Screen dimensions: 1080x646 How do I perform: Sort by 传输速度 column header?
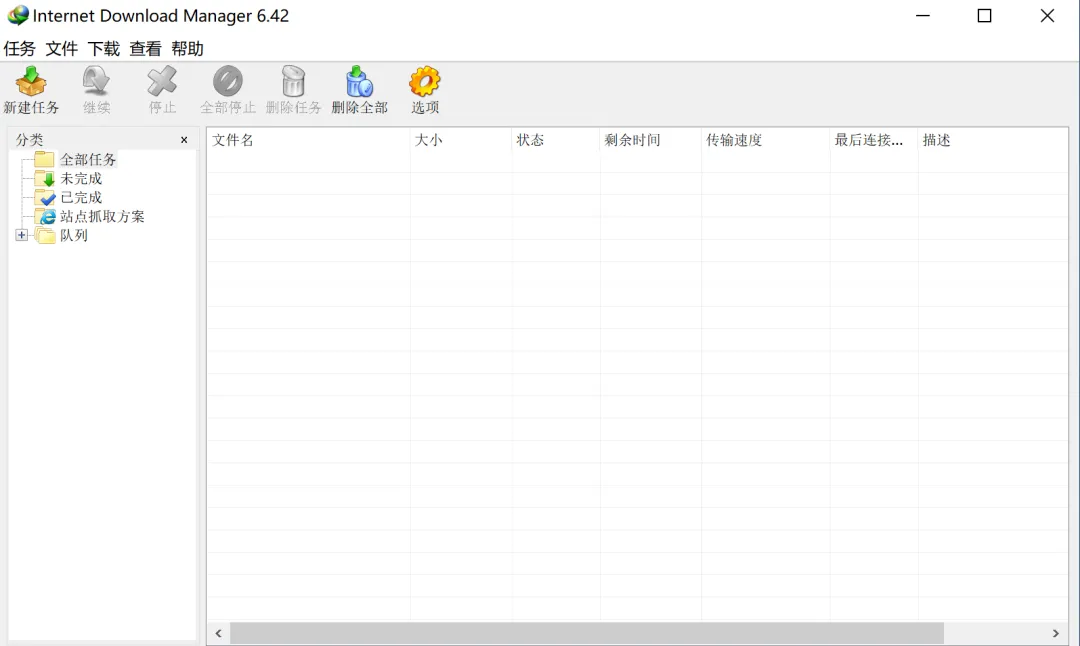[x=766, y=140]
